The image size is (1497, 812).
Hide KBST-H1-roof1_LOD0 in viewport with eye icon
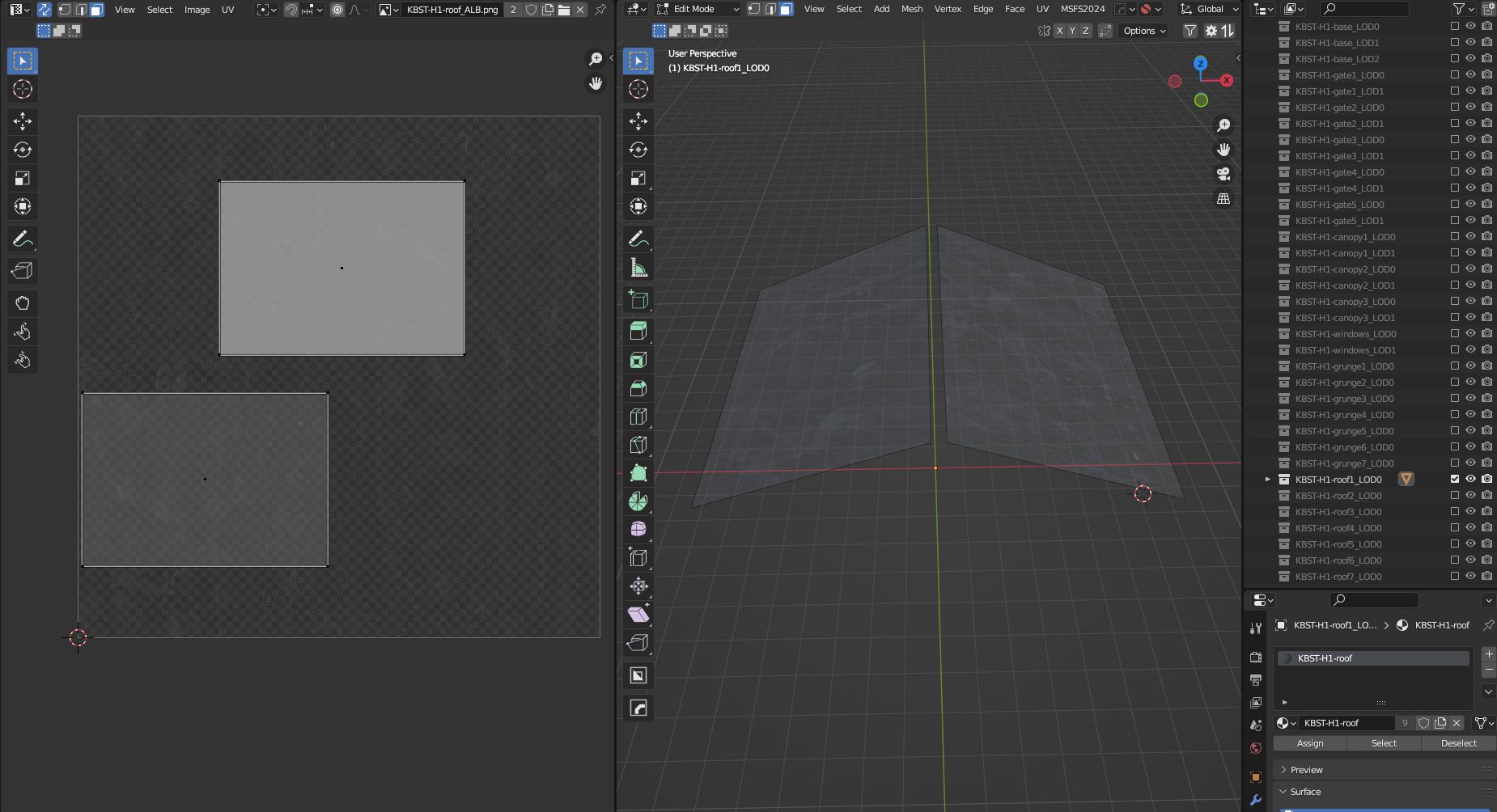pos(1470,479)
